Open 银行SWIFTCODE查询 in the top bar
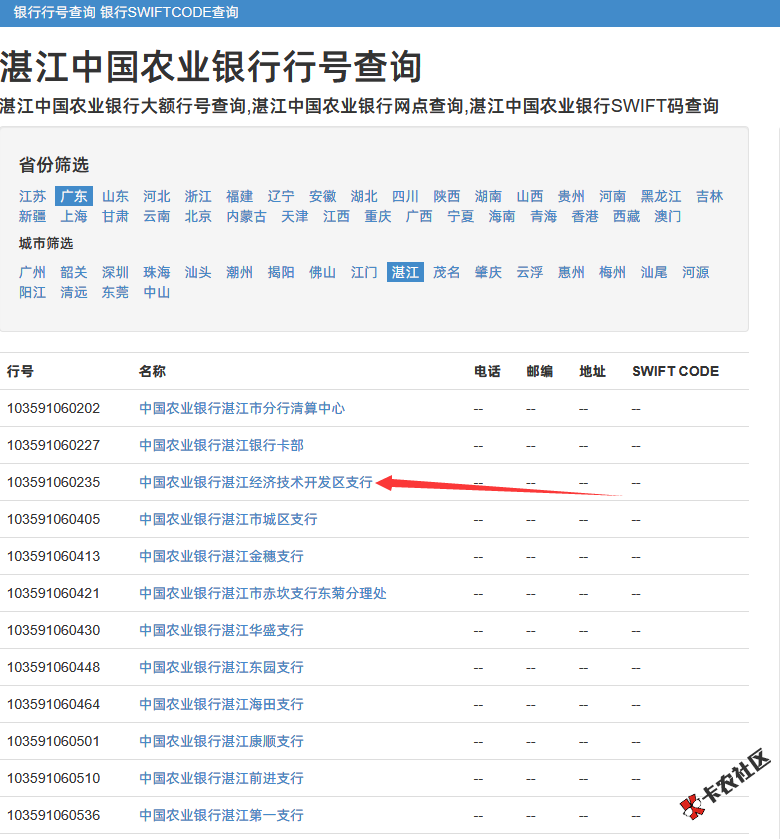The height and width of the screenshot is (839, 780). click(x=169, y=12)
